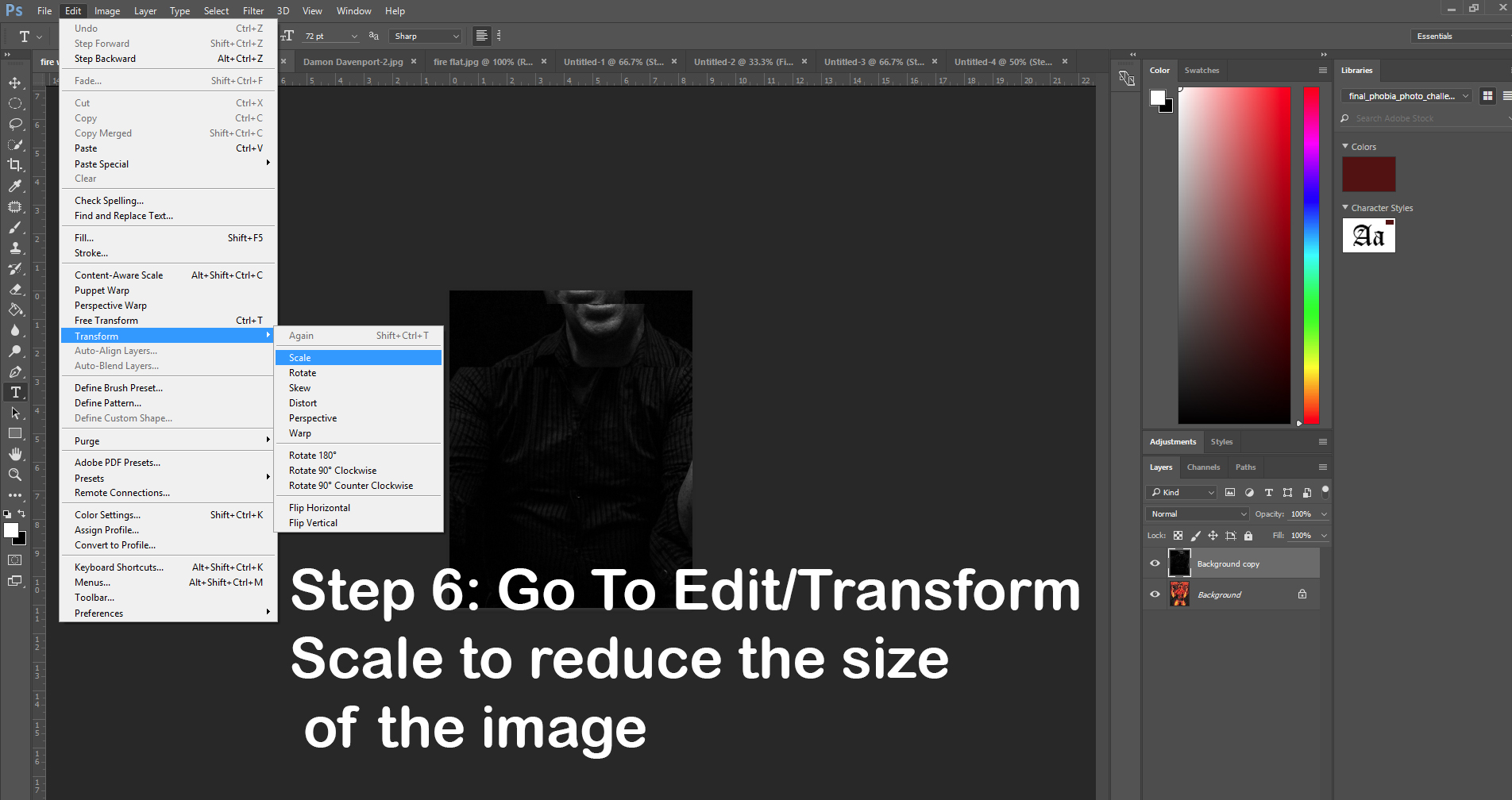Click the Zoom tool

coord(15,475)
